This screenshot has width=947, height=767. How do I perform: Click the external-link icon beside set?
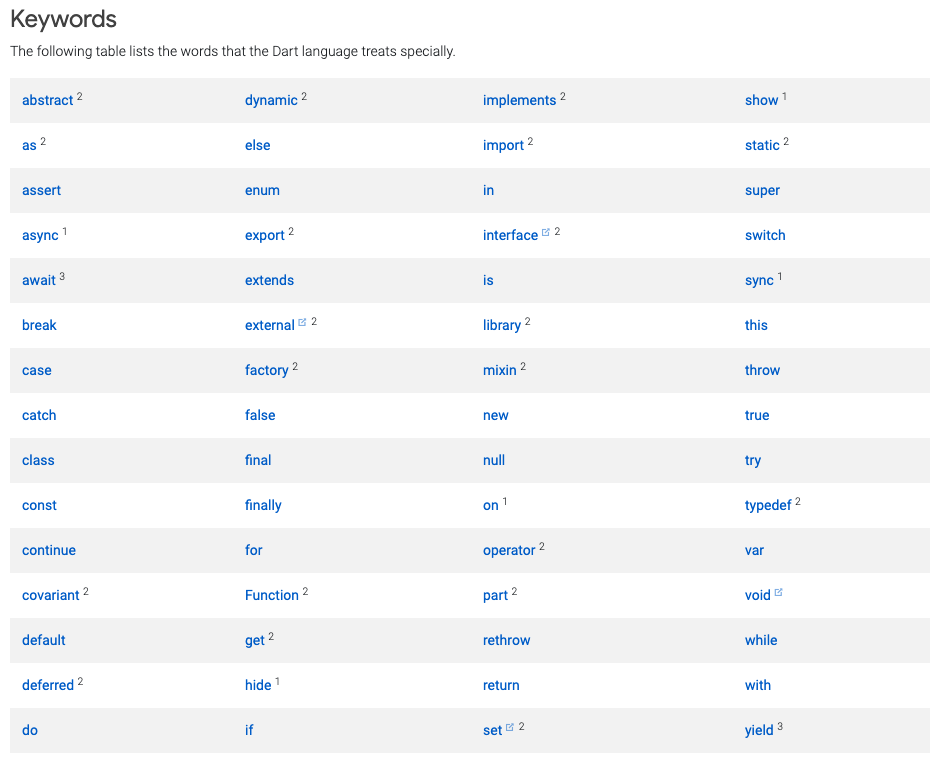510,727
